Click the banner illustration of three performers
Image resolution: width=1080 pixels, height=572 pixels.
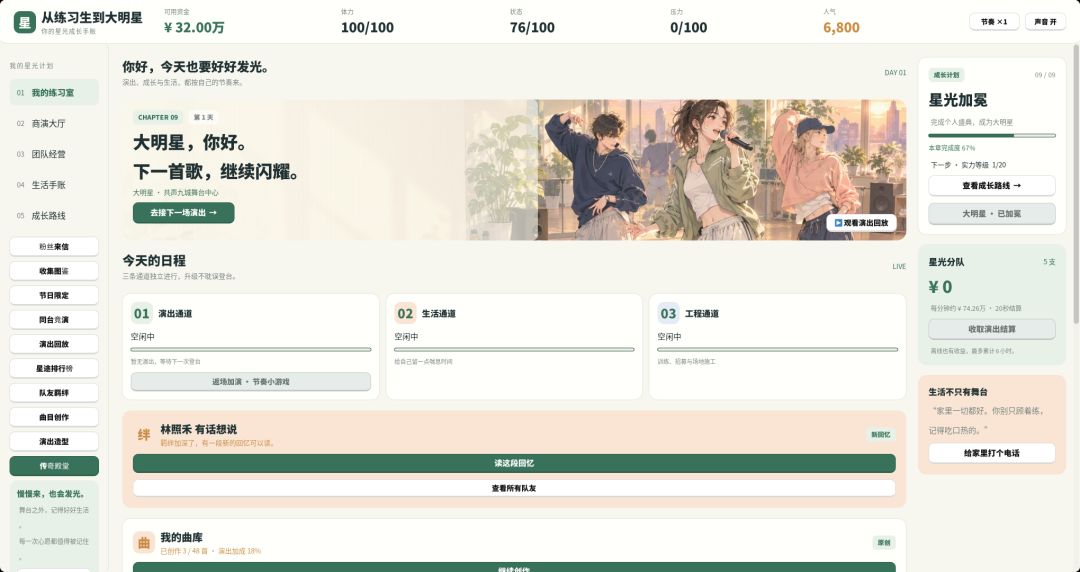(722, 170)
